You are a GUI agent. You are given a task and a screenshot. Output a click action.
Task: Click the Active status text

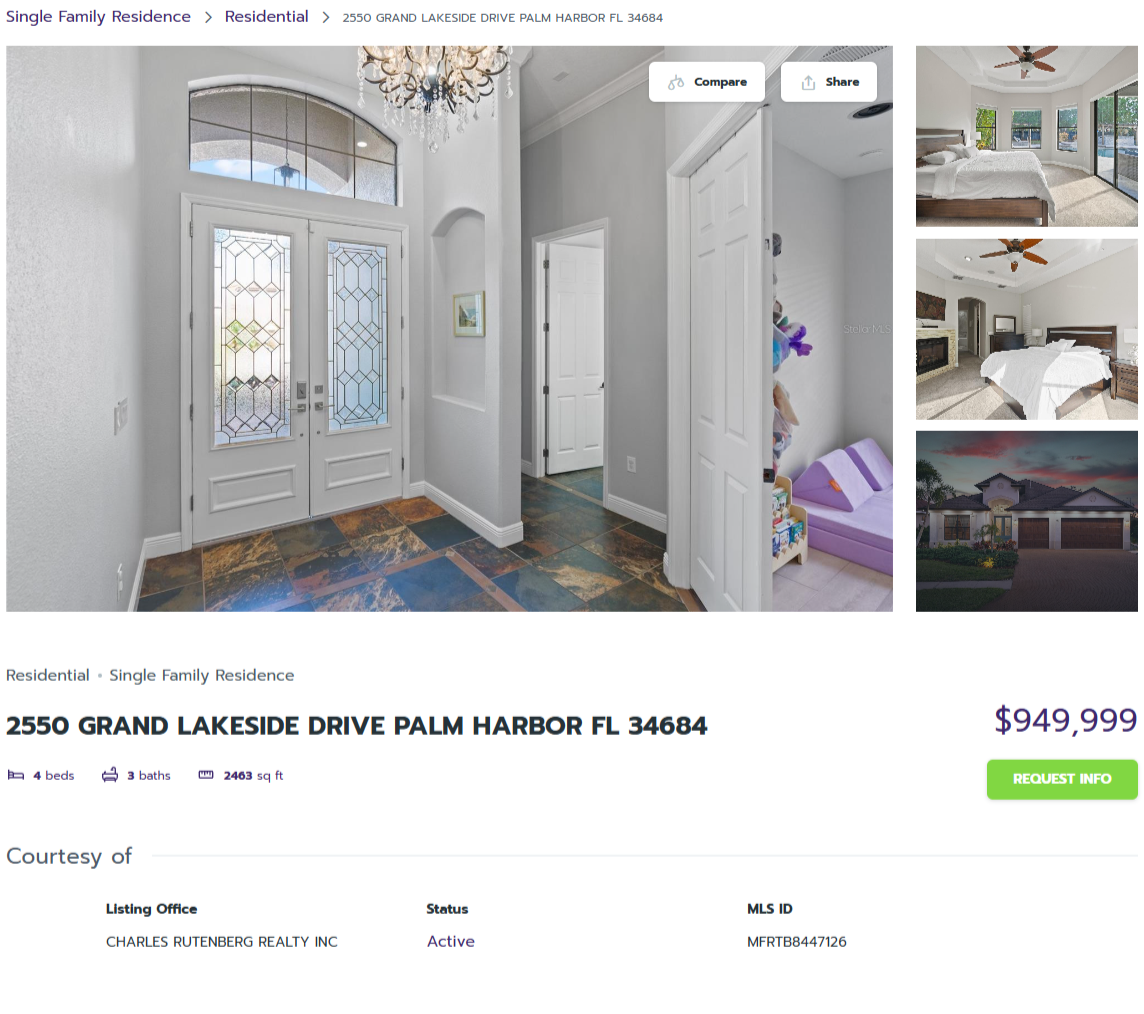tap(451, 941)
